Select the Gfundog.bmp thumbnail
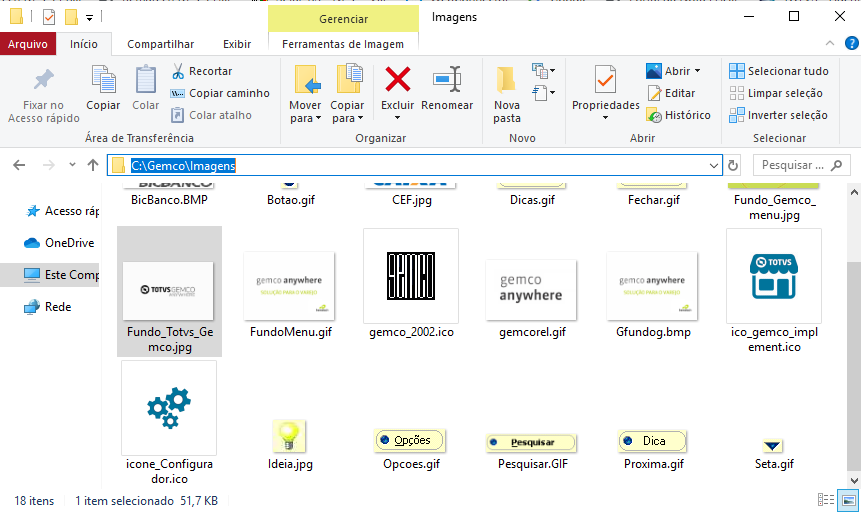 (652, 287)
